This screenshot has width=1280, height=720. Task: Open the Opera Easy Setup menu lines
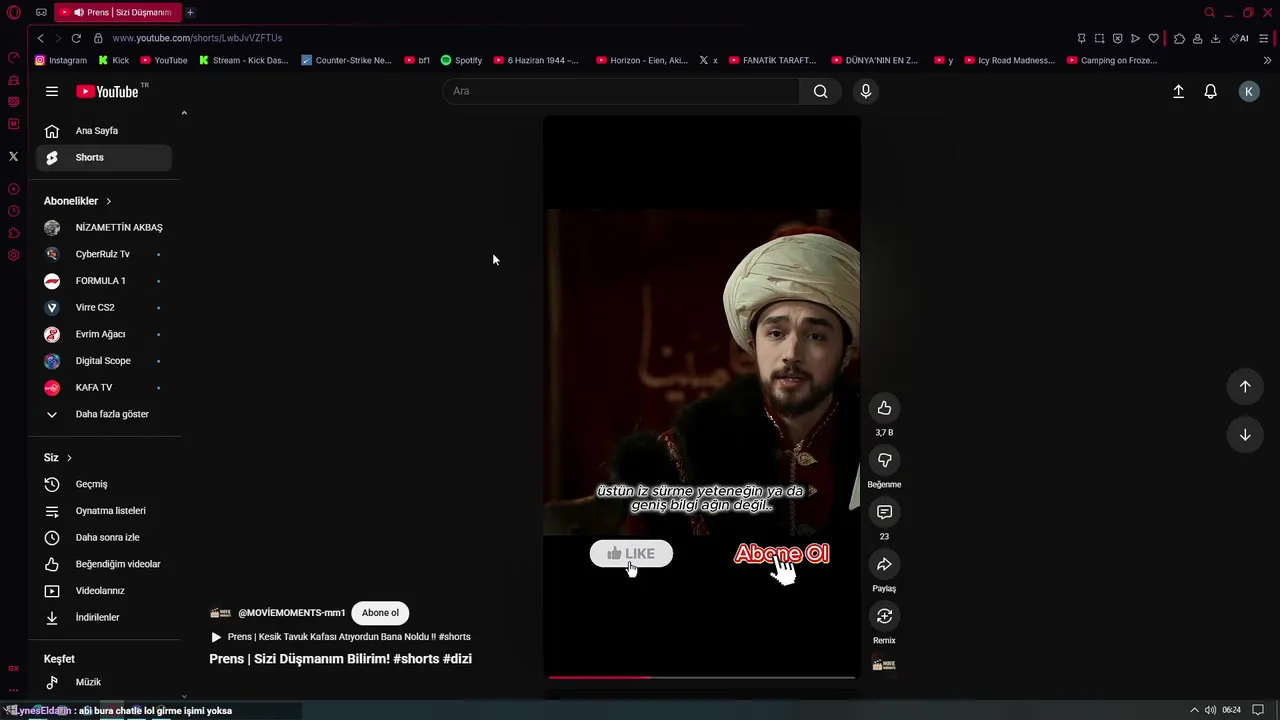pos(1264,38)
